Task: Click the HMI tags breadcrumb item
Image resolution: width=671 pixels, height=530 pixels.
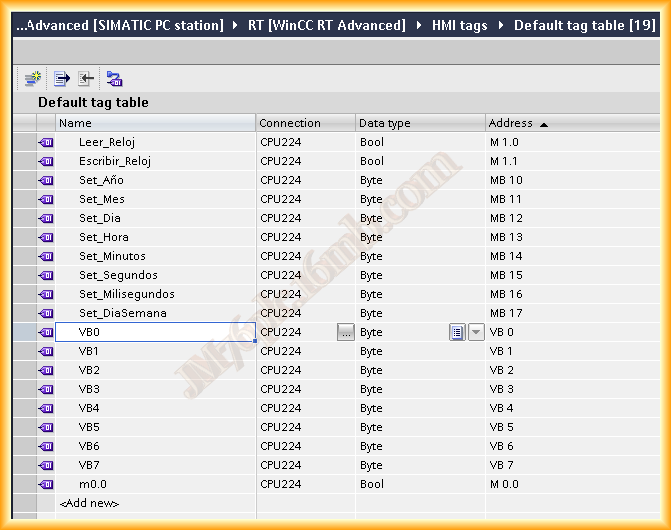Action: tap(460, 25)
